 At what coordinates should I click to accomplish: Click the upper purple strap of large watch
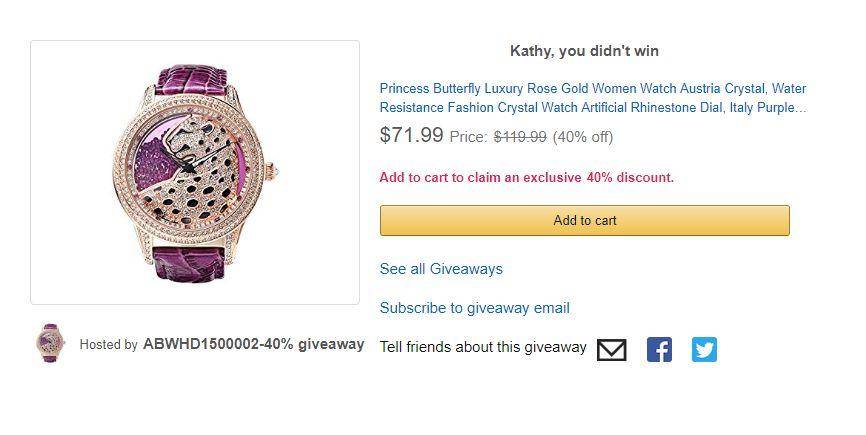193,79
